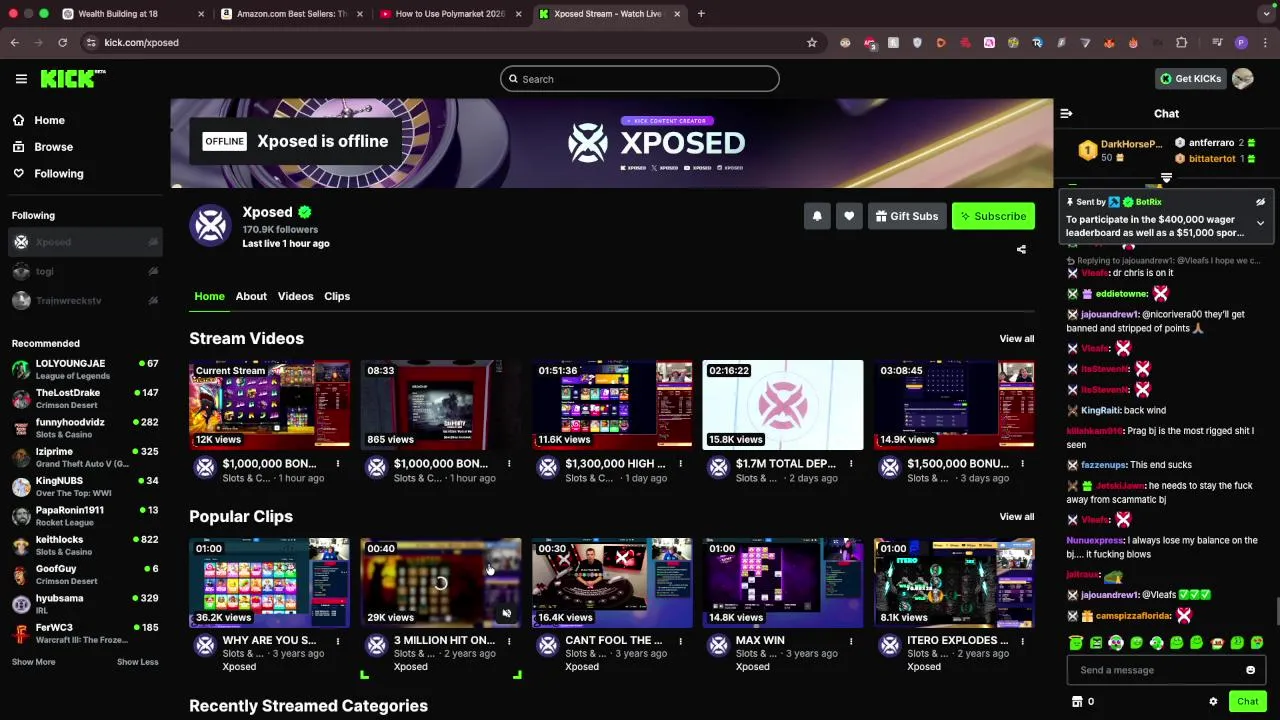Toggle notifications for togi in Following list

coord(153,271)
